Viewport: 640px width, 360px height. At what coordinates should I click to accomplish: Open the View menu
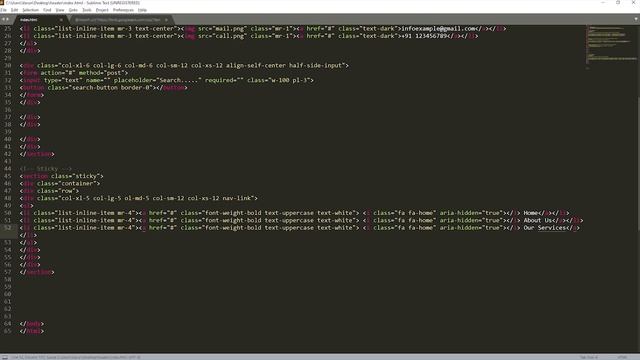[60, 10]
